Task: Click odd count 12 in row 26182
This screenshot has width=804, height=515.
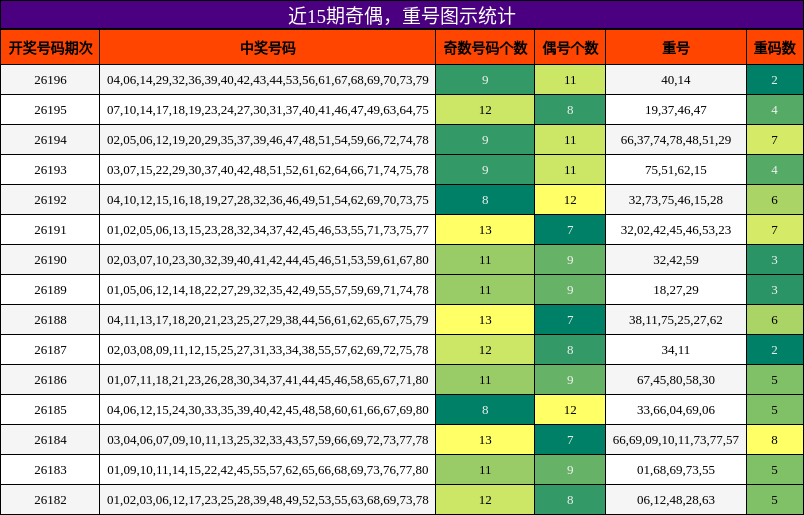Action: pyautogui.click(x=485, y=500)
